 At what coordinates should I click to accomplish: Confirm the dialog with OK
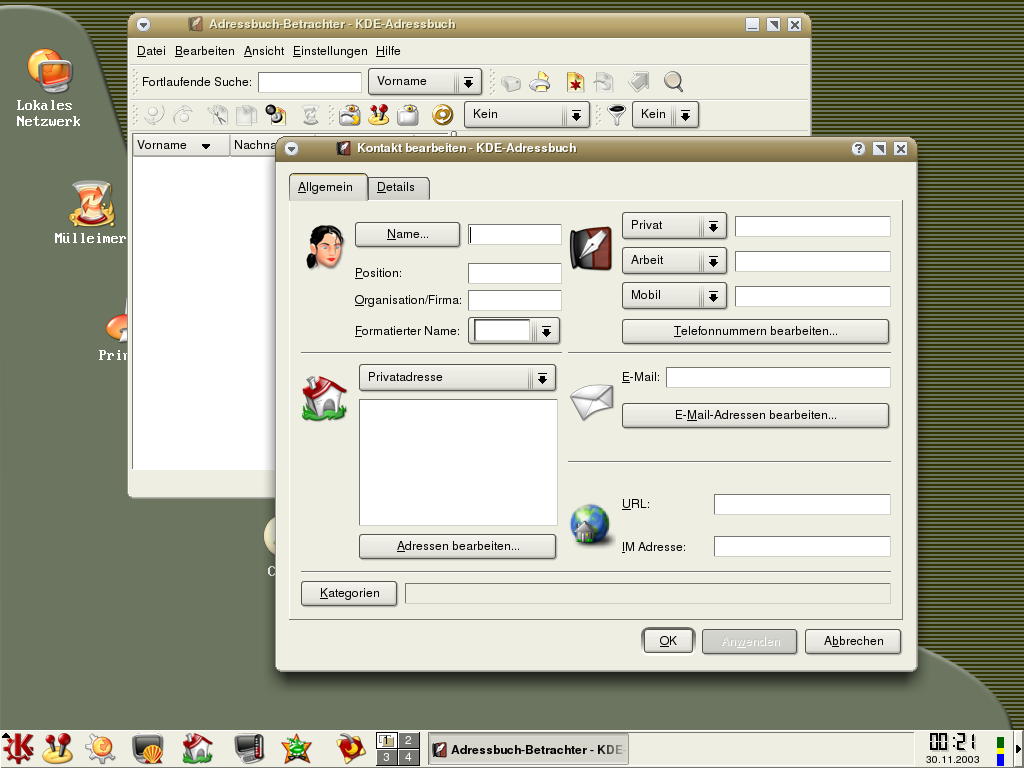tap(668, 641)
